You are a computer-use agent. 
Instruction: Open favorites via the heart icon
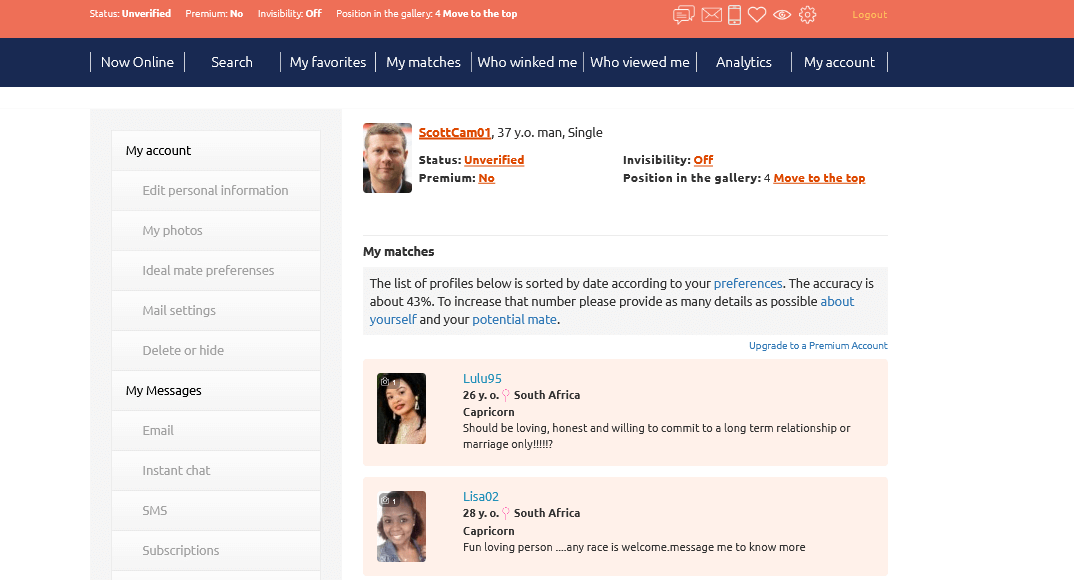pos(757,14)
